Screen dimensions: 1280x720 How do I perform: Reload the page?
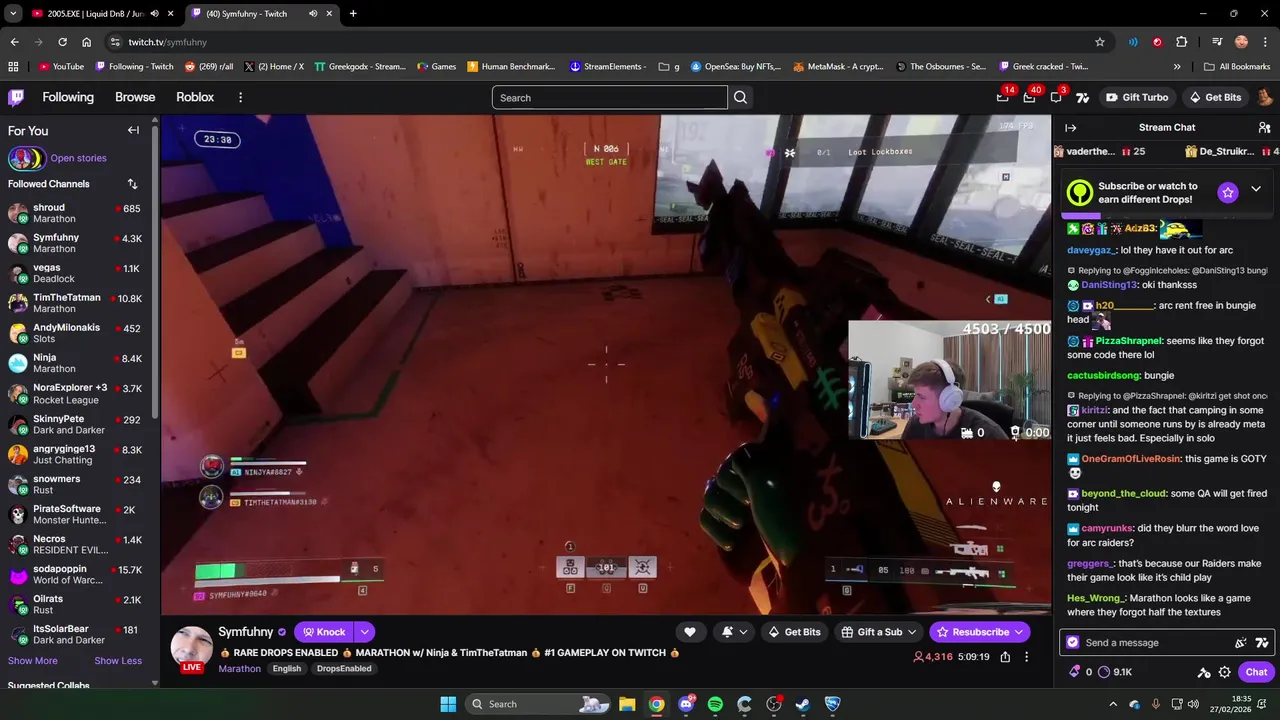pyautogui.click(x=62, y=42)
